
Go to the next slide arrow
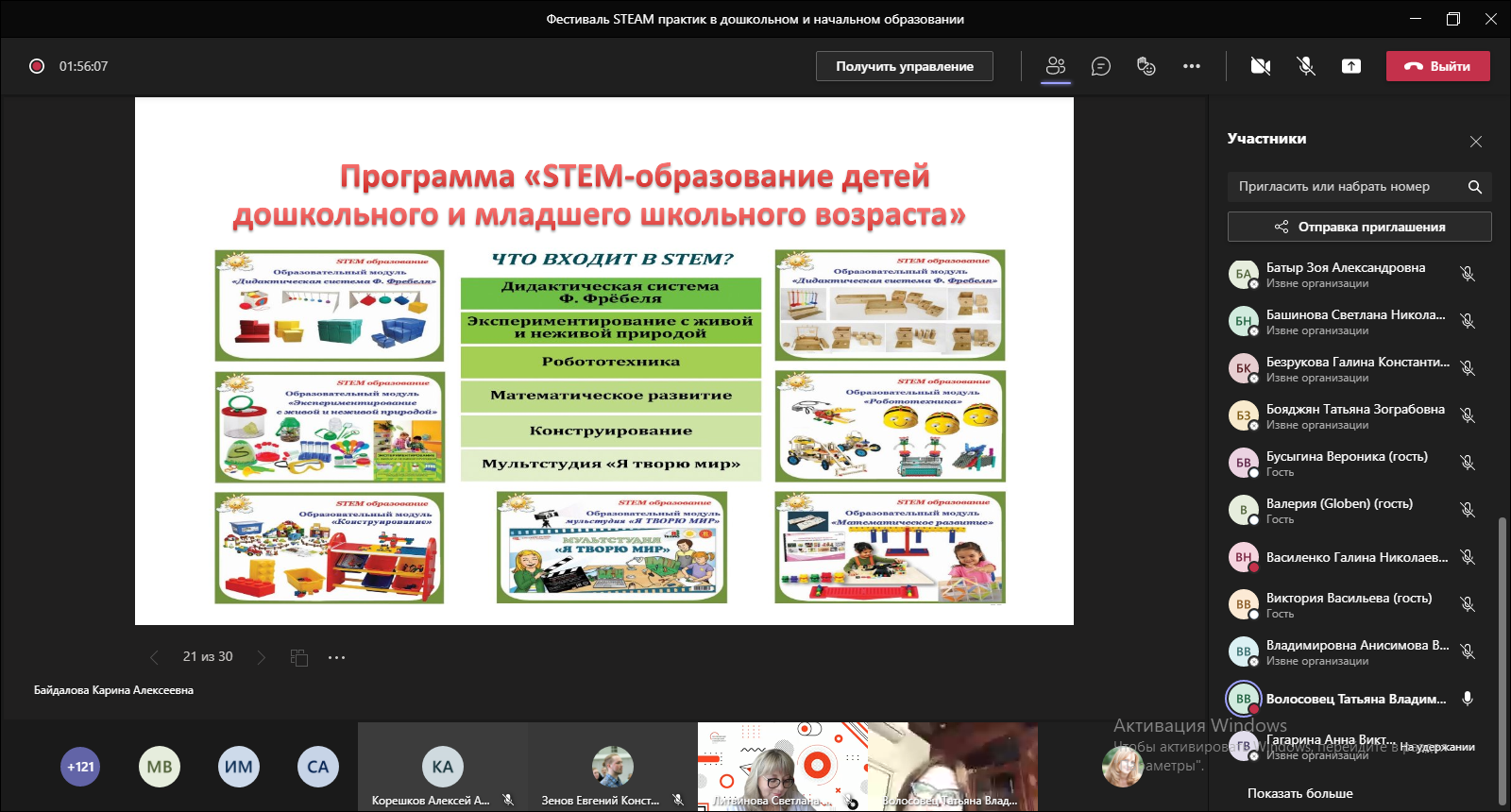point(262,657)
